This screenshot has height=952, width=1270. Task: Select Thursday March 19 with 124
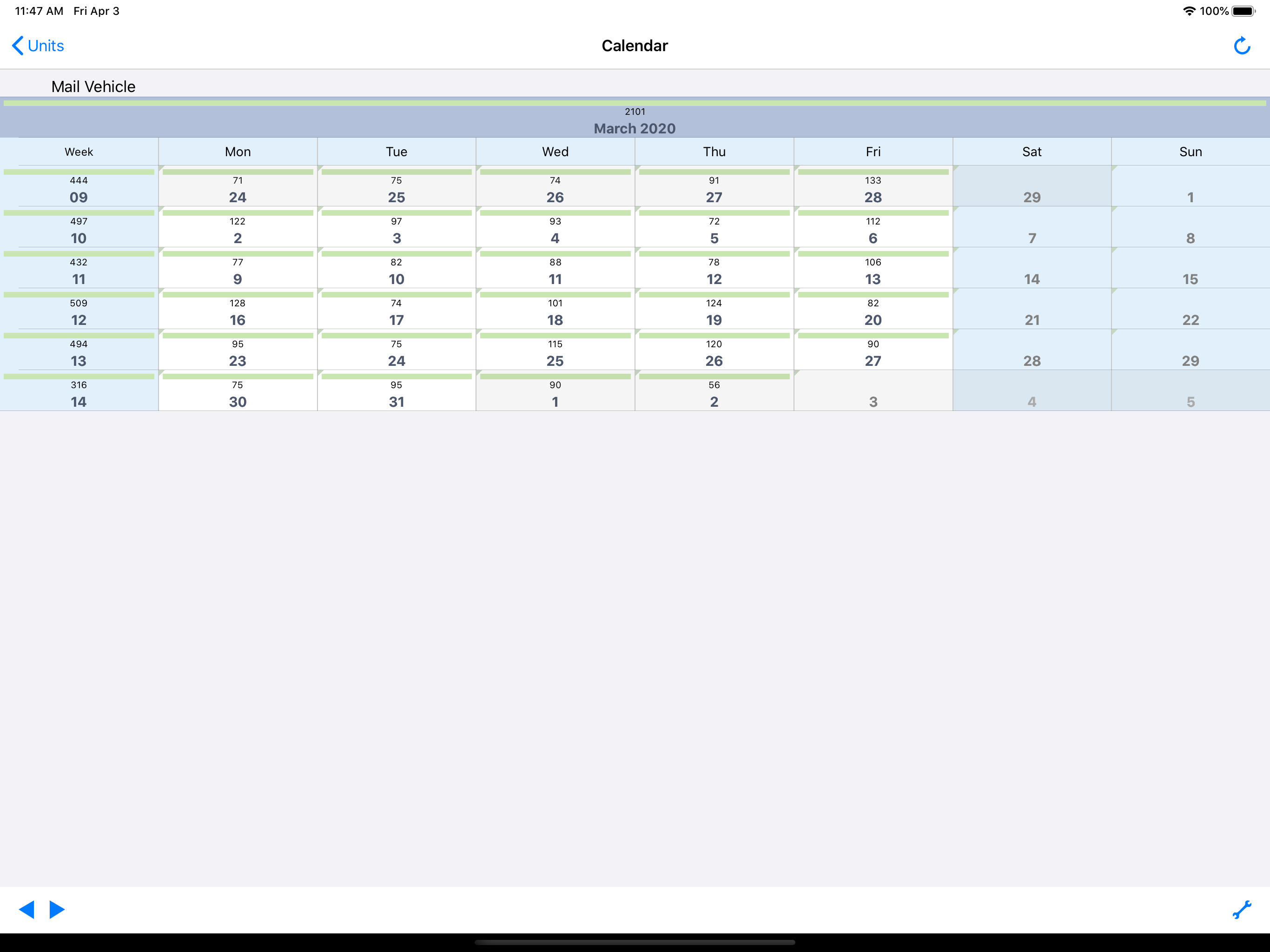pos(714,309)
